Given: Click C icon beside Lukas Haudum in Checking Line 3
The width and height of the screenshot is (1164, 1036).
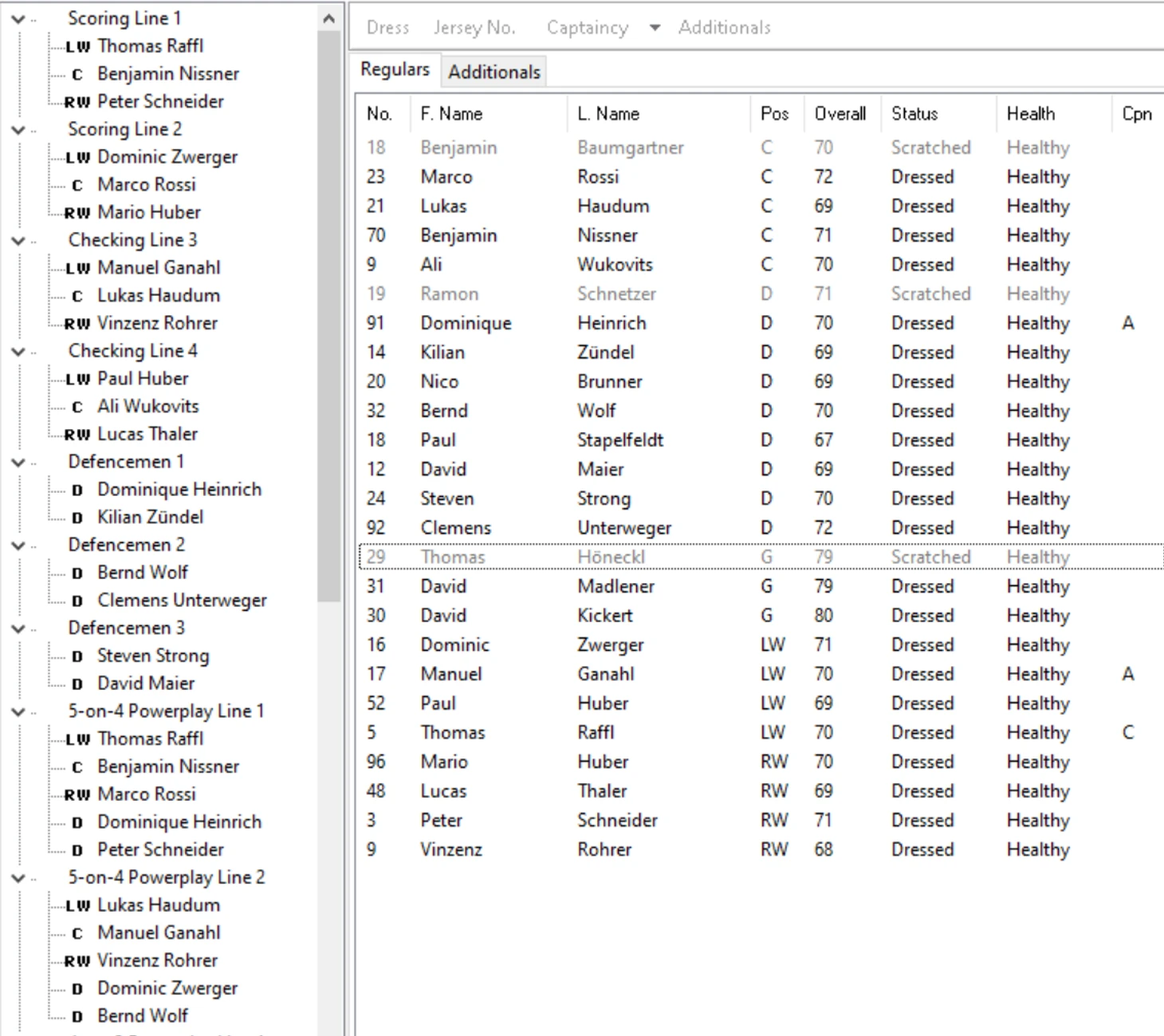Looking at the screenshot, I should (x=77, y=296).
